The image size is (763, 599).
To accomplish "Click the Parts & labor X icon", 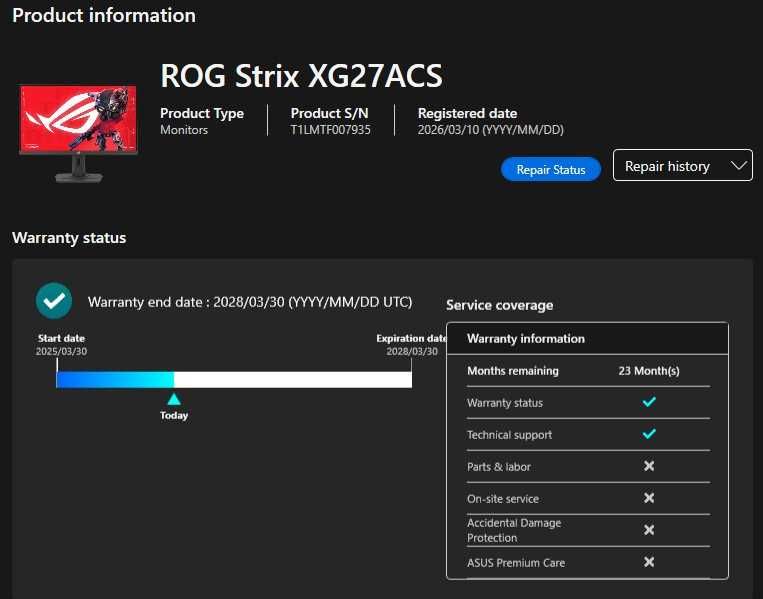I will 649,466.
